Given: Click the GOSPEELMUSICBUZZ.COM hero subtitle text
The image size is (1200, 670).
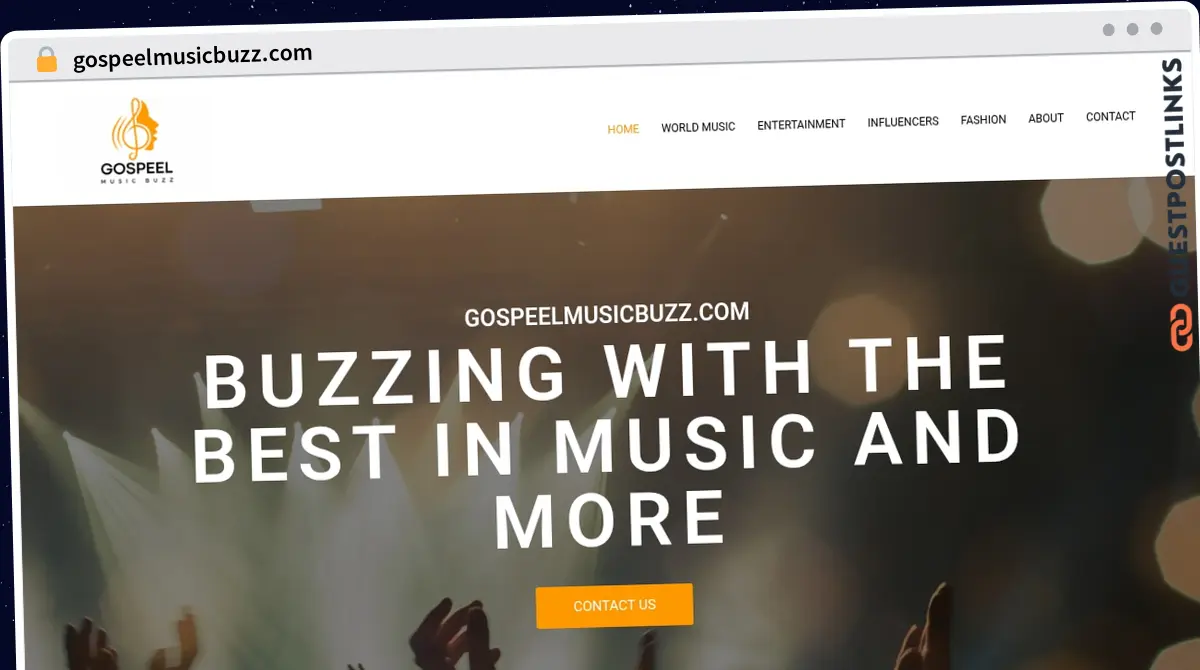Looking at the screenshot, I should (x=607, y=315).
